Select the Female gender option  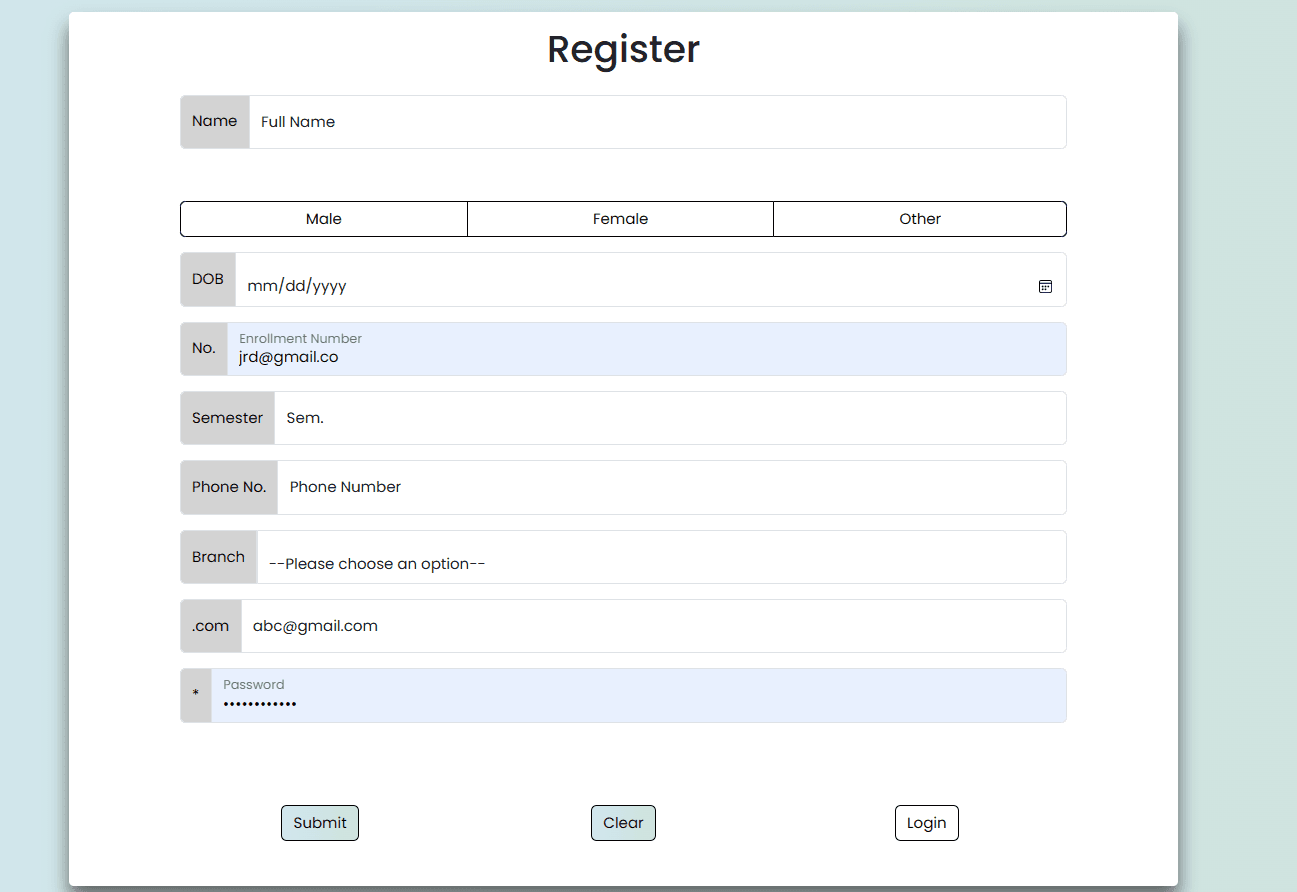[620, 219]
